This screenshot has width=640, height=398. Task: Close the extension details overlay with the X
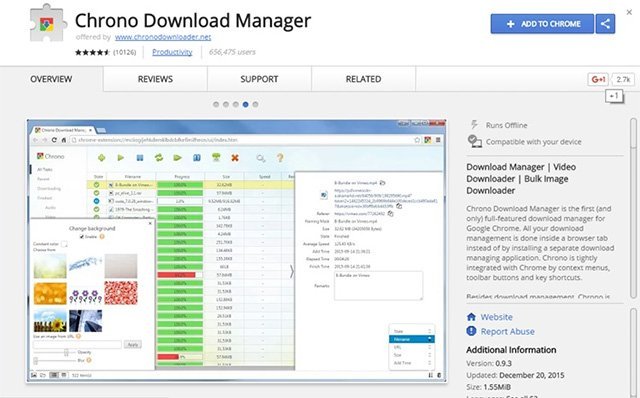click(x=629, y=12)
